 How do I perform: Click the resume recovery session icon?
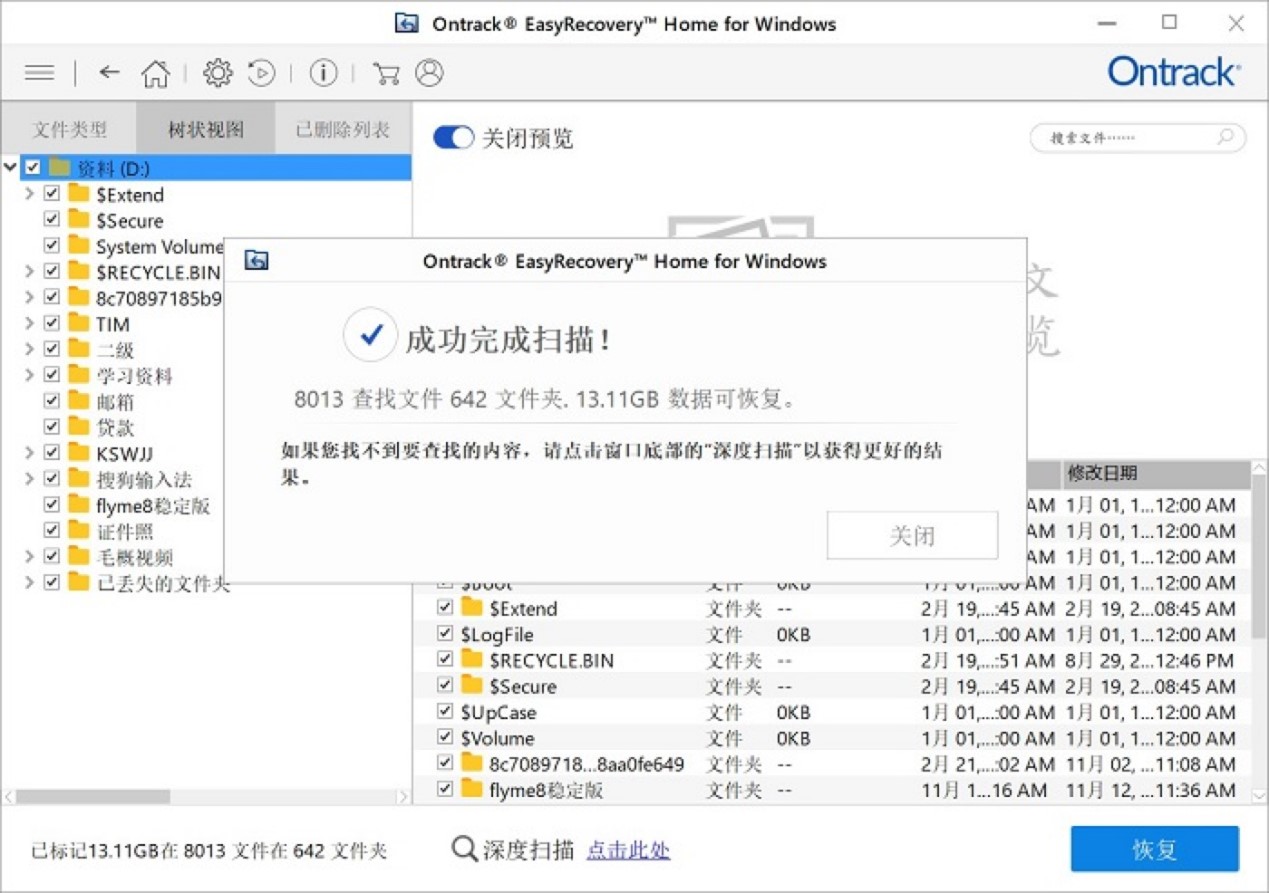click(261, 72)
